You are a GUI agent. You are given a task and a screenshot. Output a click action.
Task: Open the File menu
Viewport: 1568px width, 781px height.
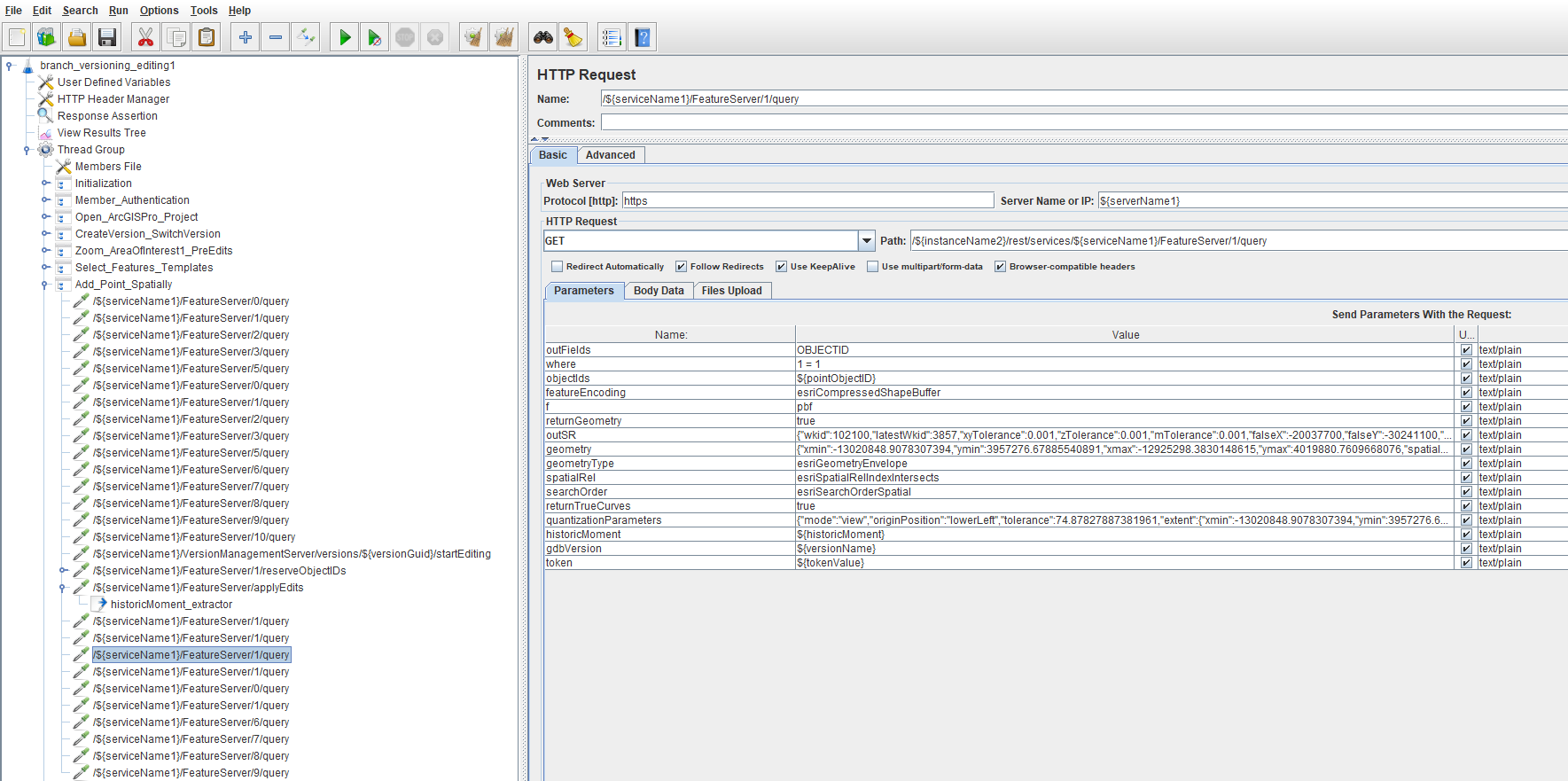[x=13, y=11]
